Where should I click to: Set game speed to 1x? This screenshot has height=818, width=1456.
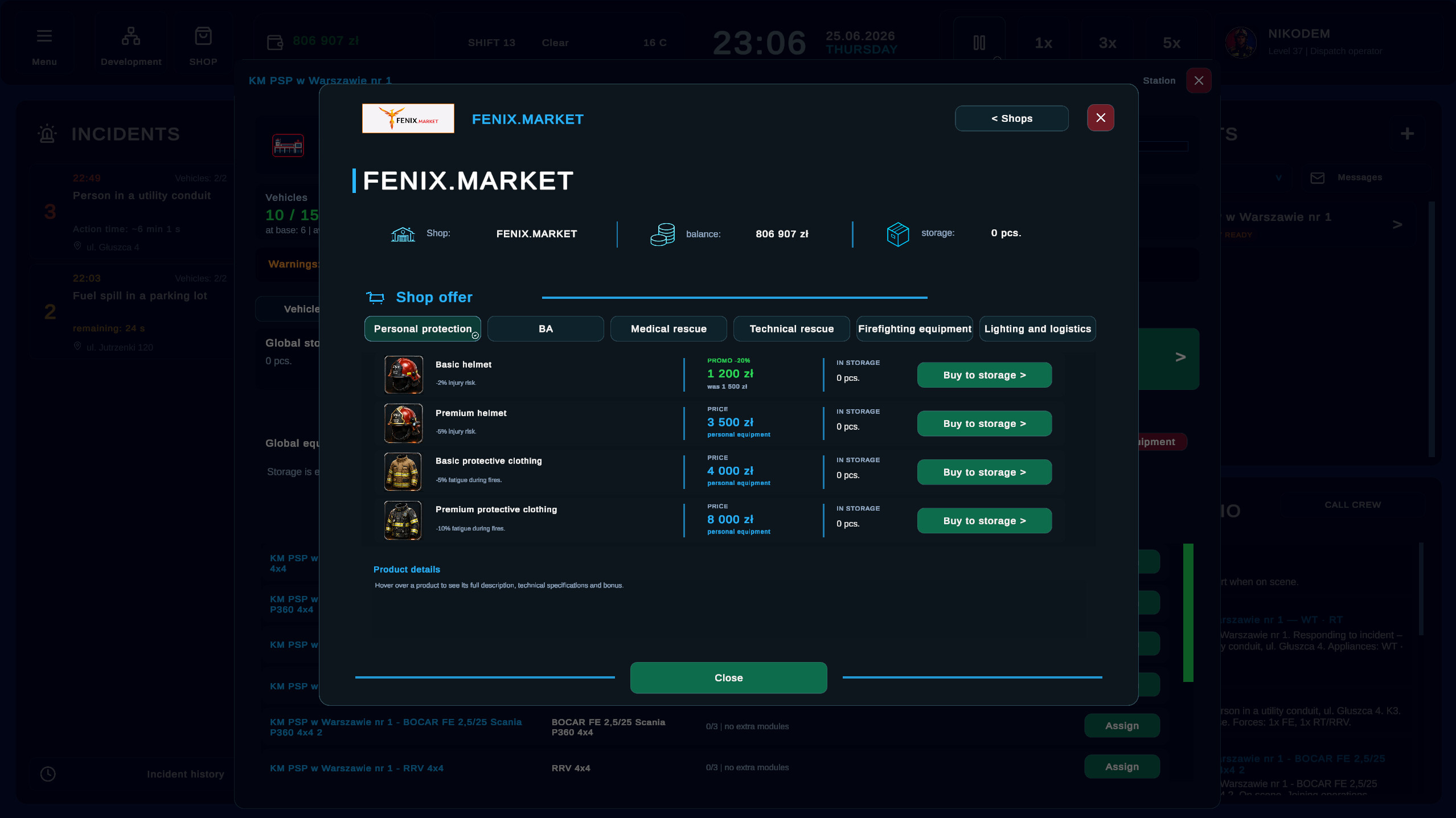(x=1043, y=43)
